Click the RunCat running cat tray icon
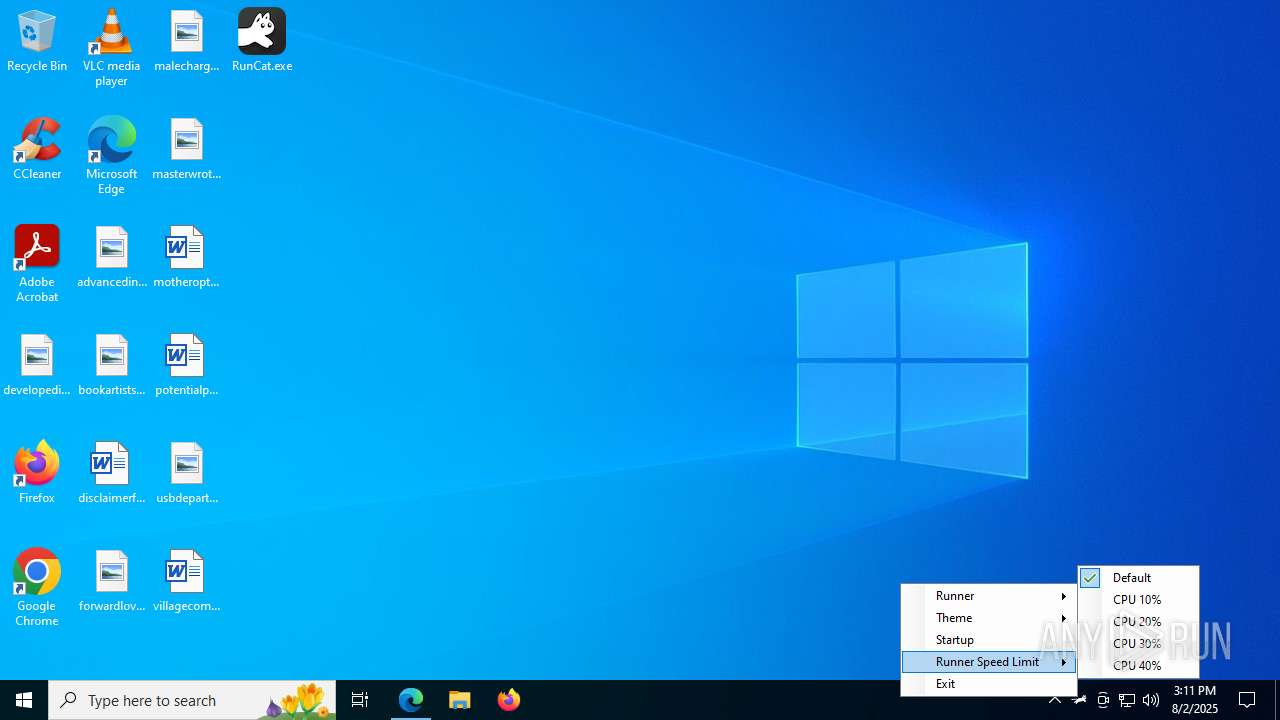1280x720 pixels. click(x=1079, y=700)
